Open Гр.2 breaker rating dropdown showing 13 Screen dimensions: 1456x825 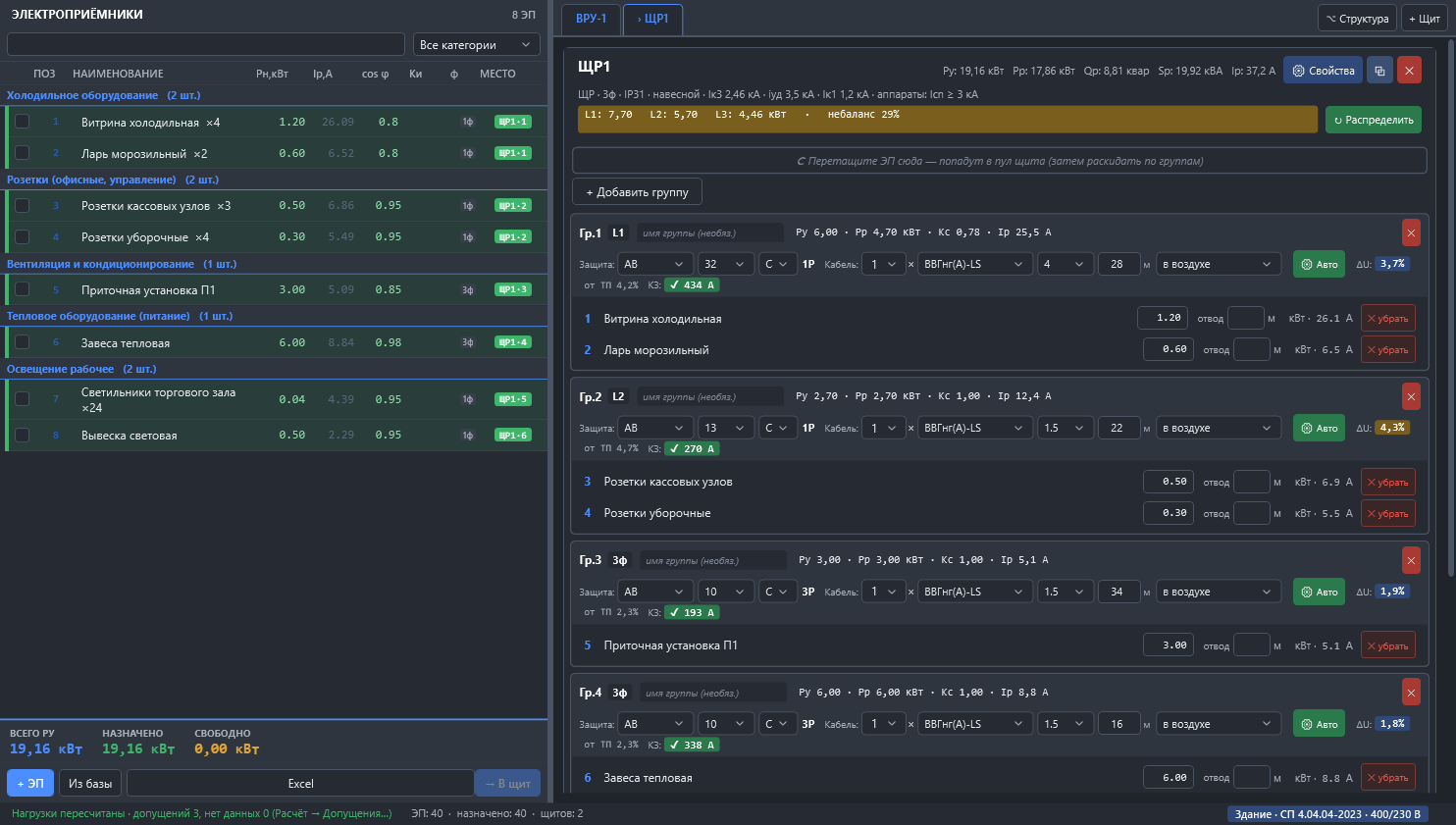[725, 428]
